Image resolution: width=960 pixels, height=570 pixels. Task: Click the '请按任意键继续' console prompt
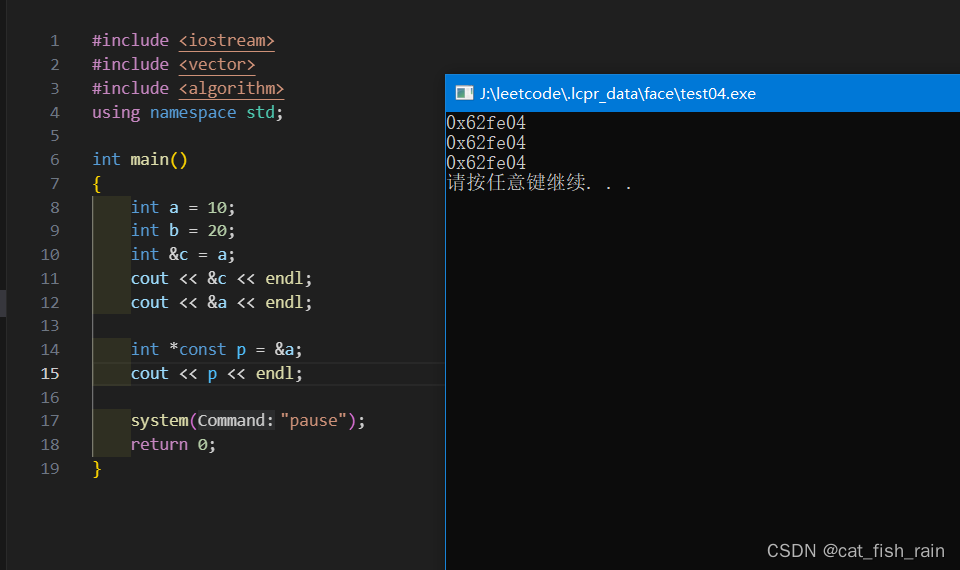click(x=517, y=182)
